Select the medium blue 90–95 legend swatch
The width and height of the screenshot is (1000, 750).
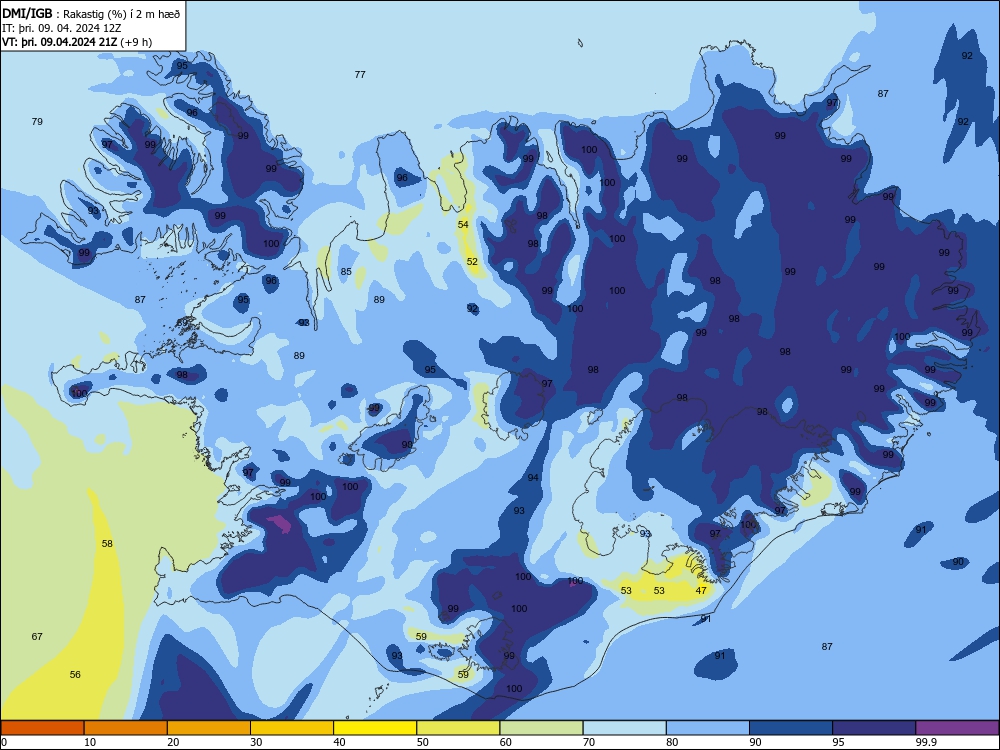791,728
